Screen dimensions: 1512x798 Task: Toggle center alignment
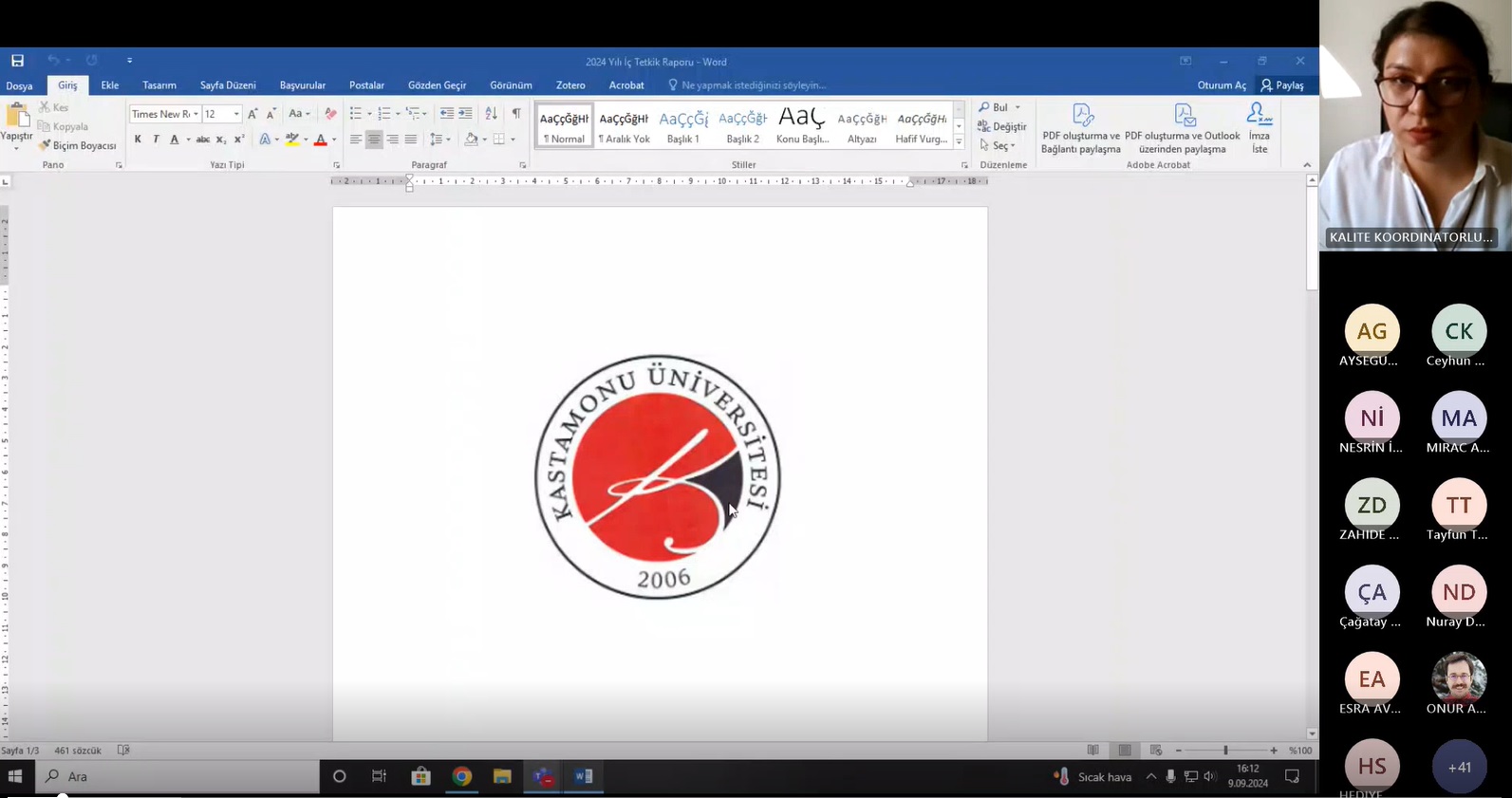click(374, 139)
